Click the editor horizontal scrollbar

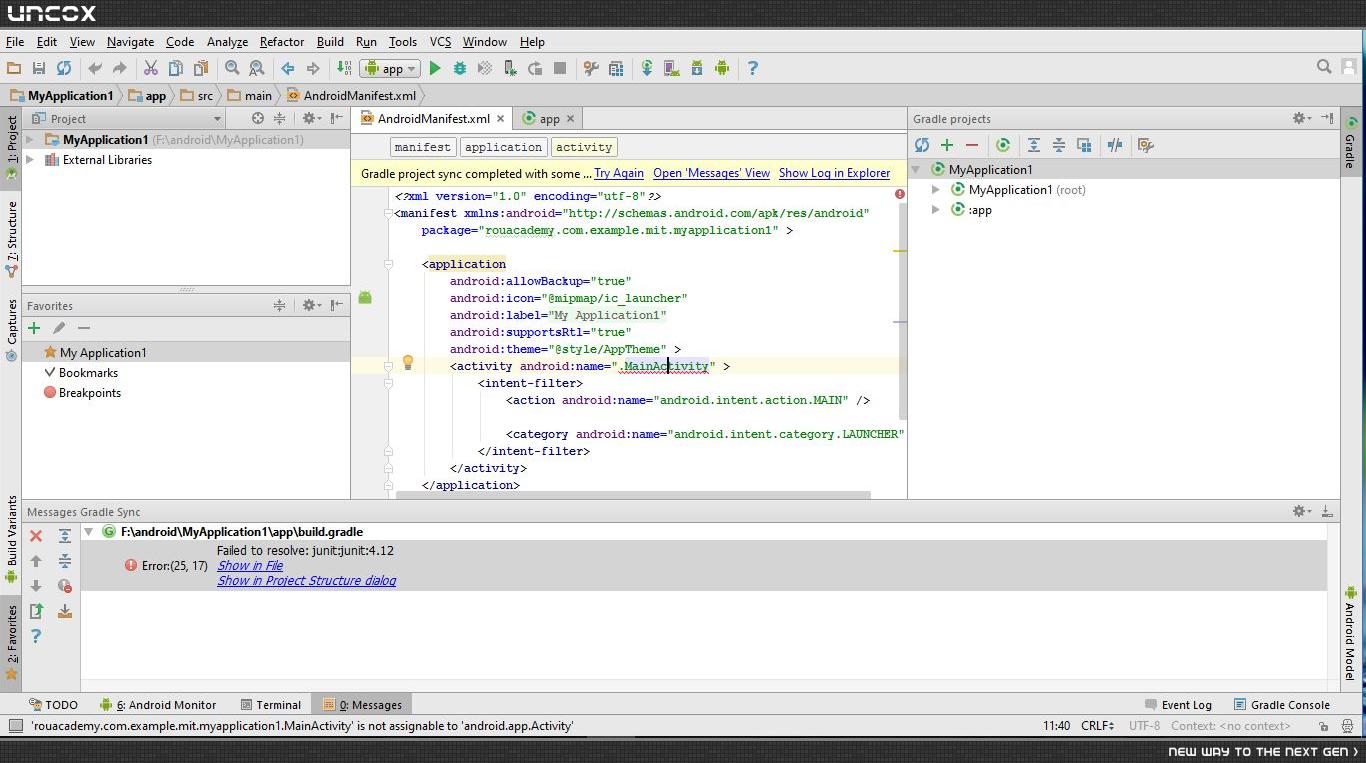click(633, 495)
